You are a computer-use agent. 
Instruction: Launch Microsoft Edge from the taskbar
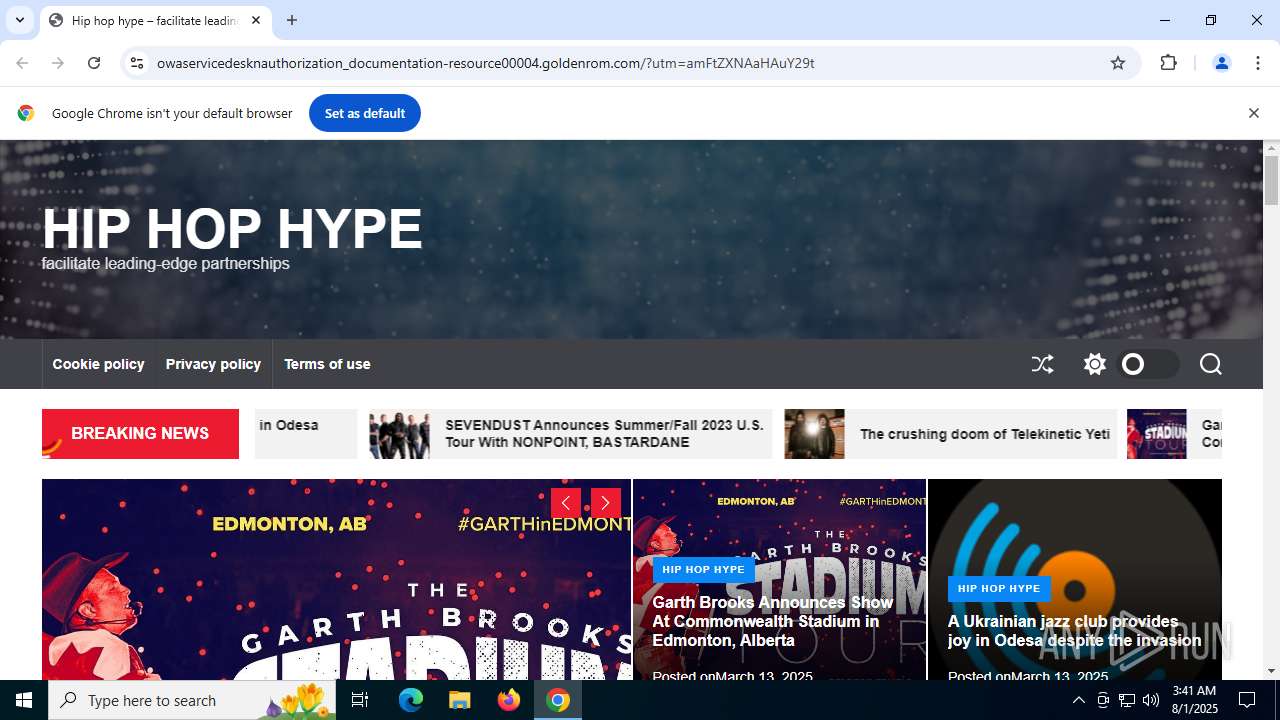click(x=411, y=700)
